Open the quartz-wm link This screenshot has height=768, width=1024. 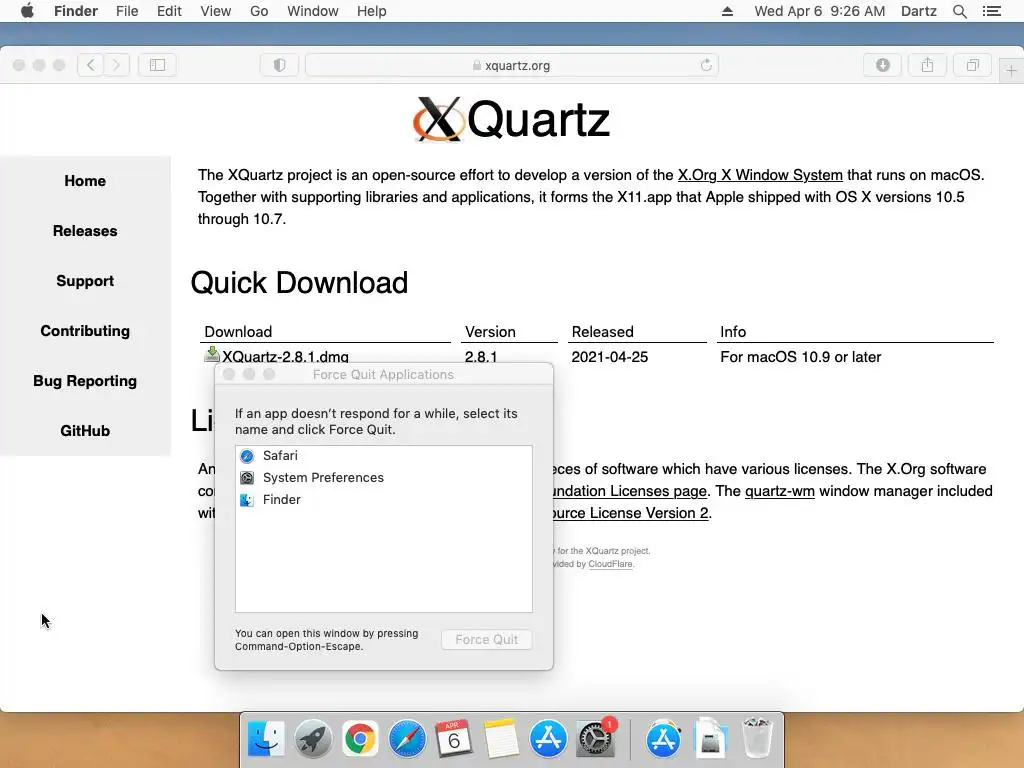point(780,491)
